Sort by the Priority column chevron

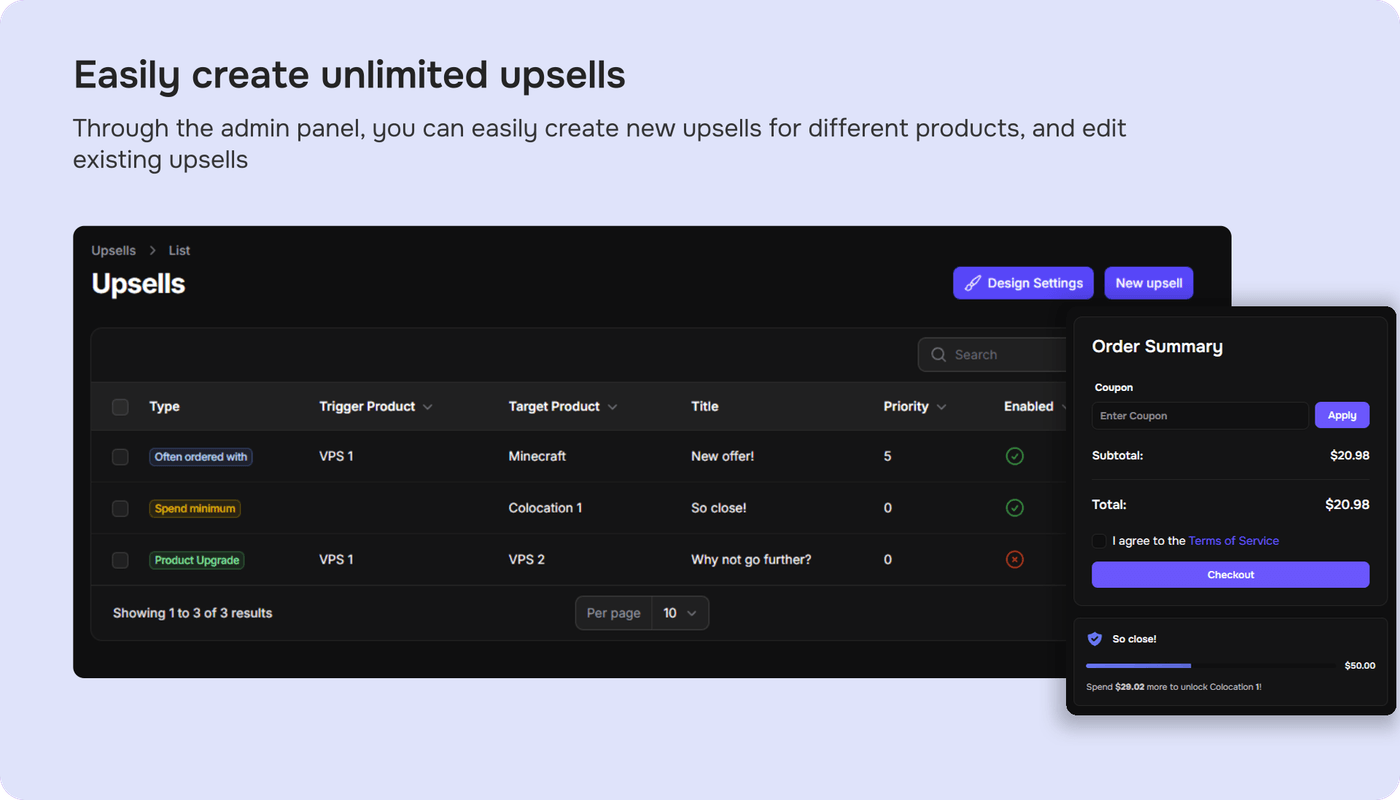click(x=942, y=407)
